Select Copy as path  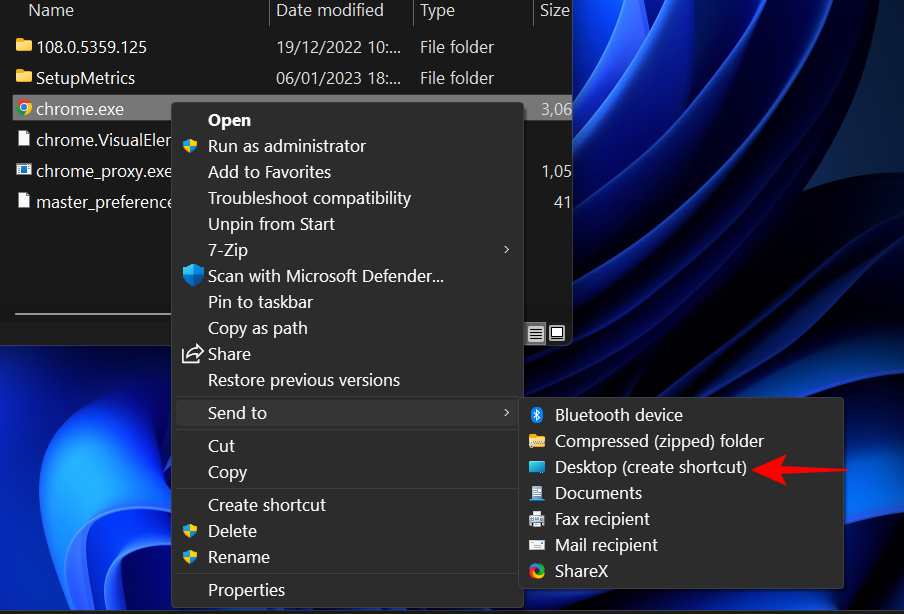(x=257, y=328)
